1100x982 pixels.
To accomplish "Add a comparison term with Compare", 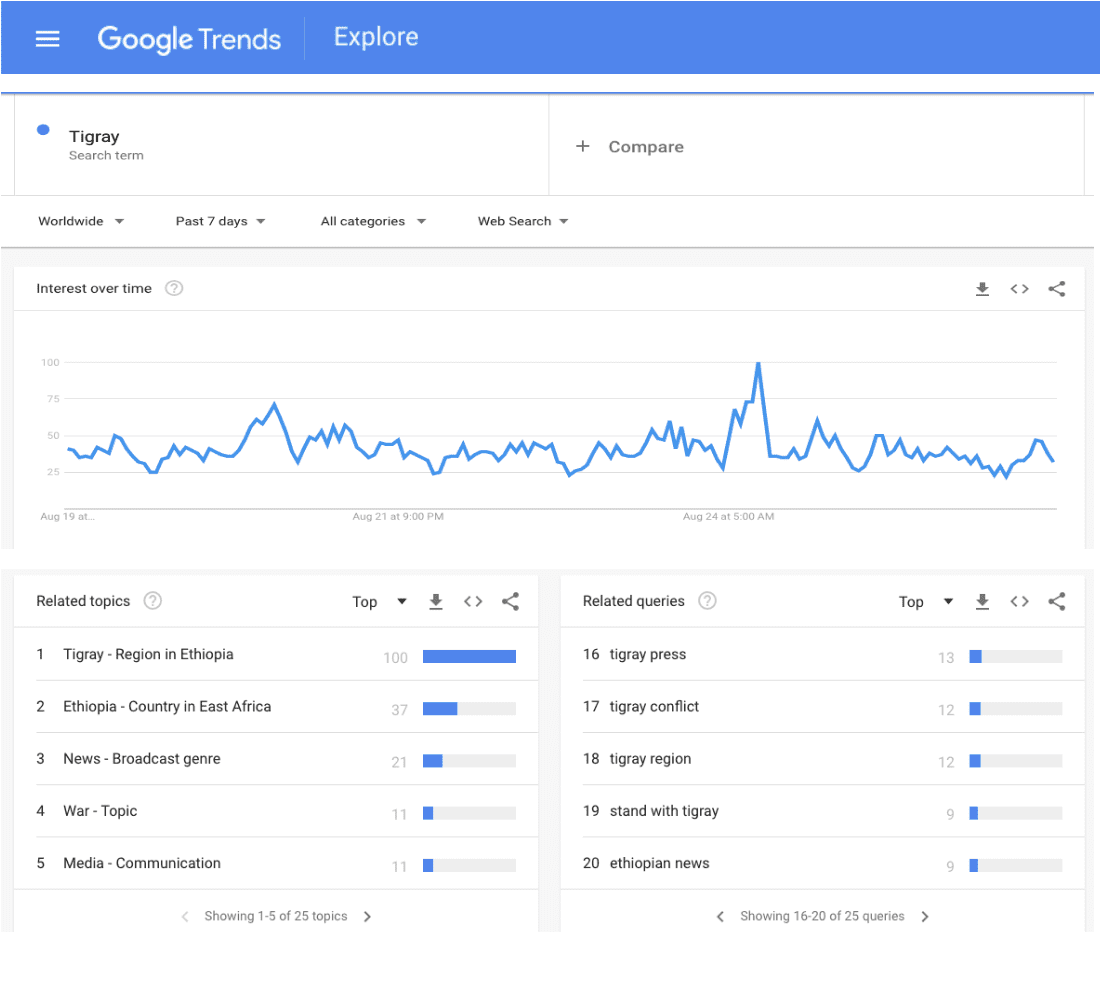I will point(631,147).
